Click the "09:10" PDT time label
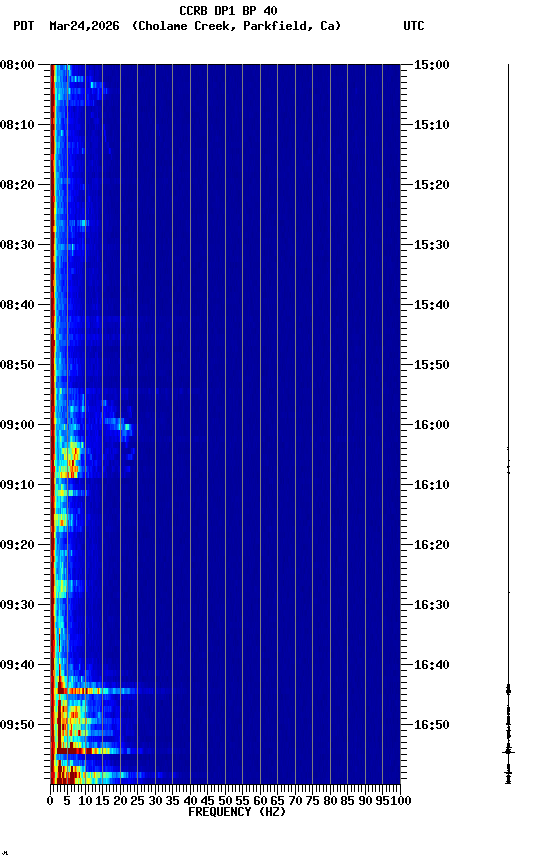Screen dimensions: 552x864 [x=17, y=485]
